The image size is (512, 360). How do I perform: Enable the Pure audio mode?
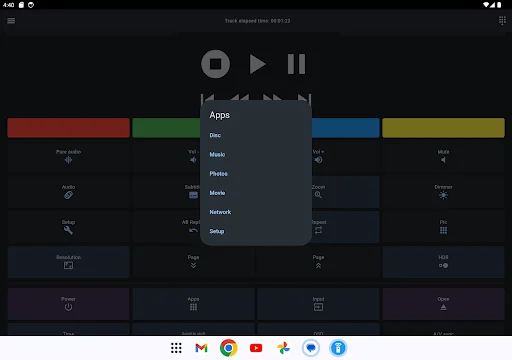pyautogui.click(x=68, y=156)
